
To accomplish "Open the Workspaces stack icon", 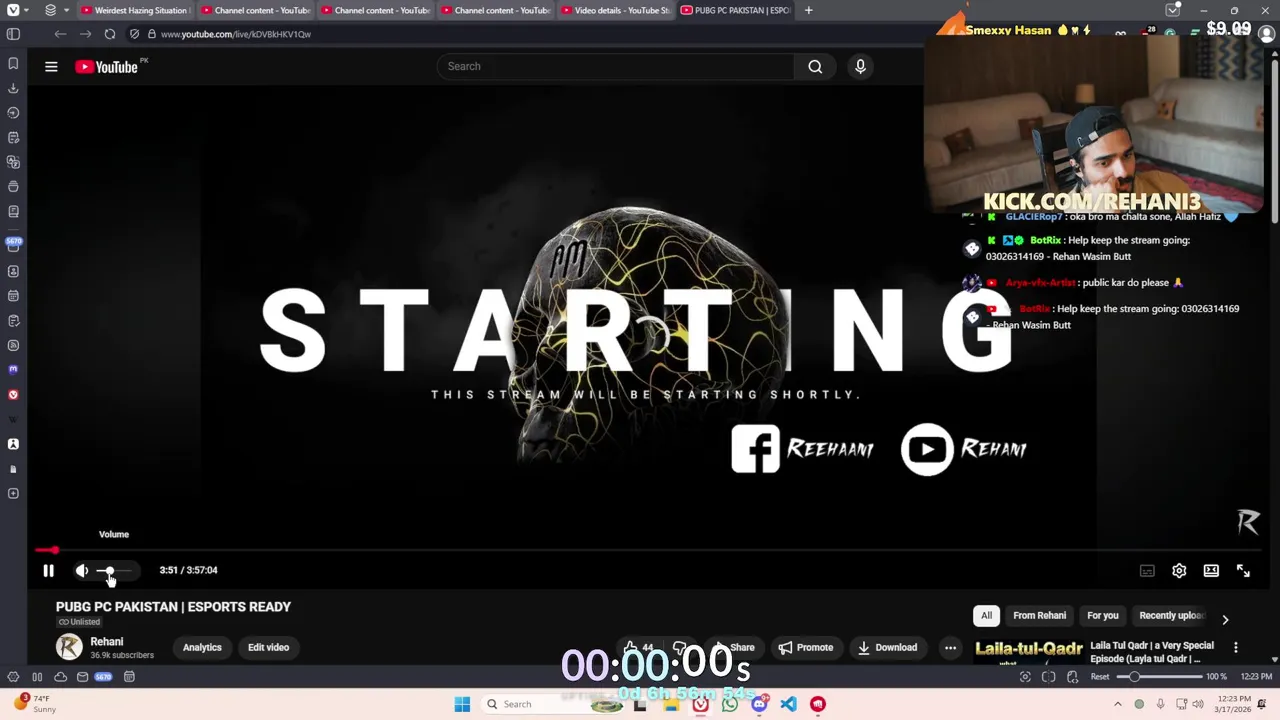I will tap(50, 10).
